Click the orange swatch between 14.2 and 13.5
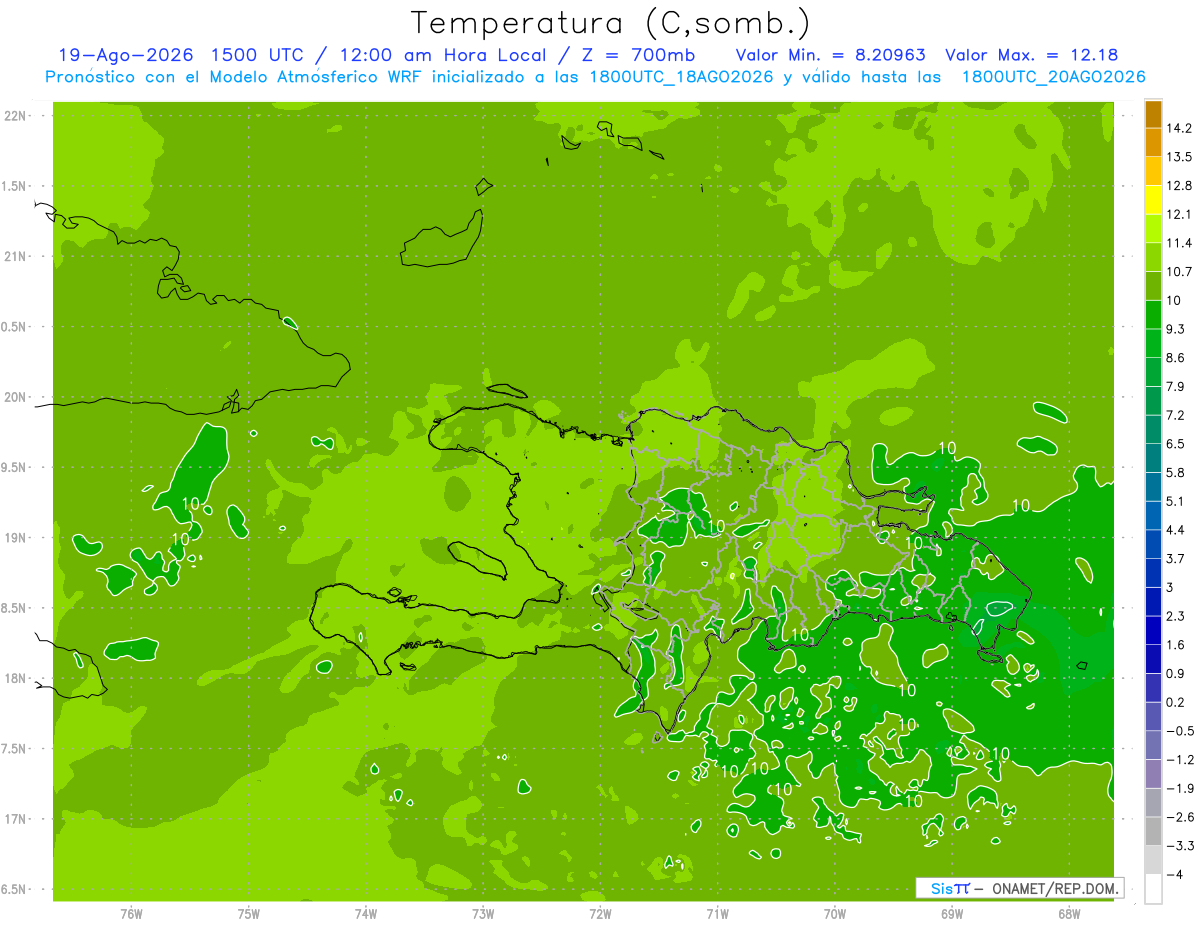This screenshot has width=1200, height=927. point(1153,142)
